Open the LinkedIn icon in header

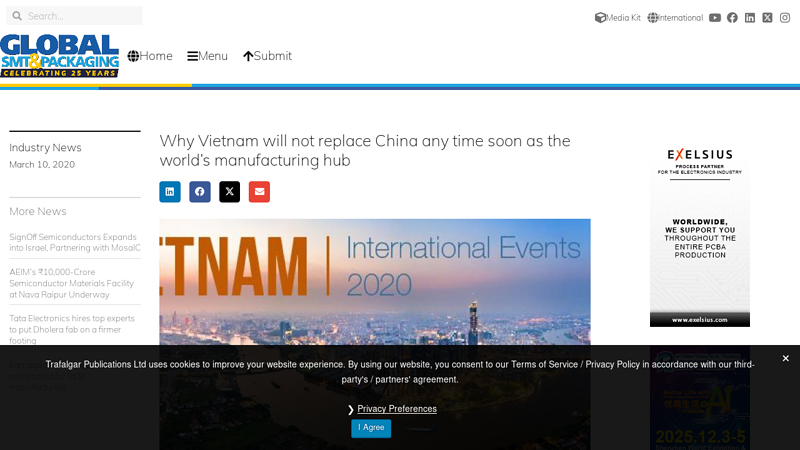749,18
